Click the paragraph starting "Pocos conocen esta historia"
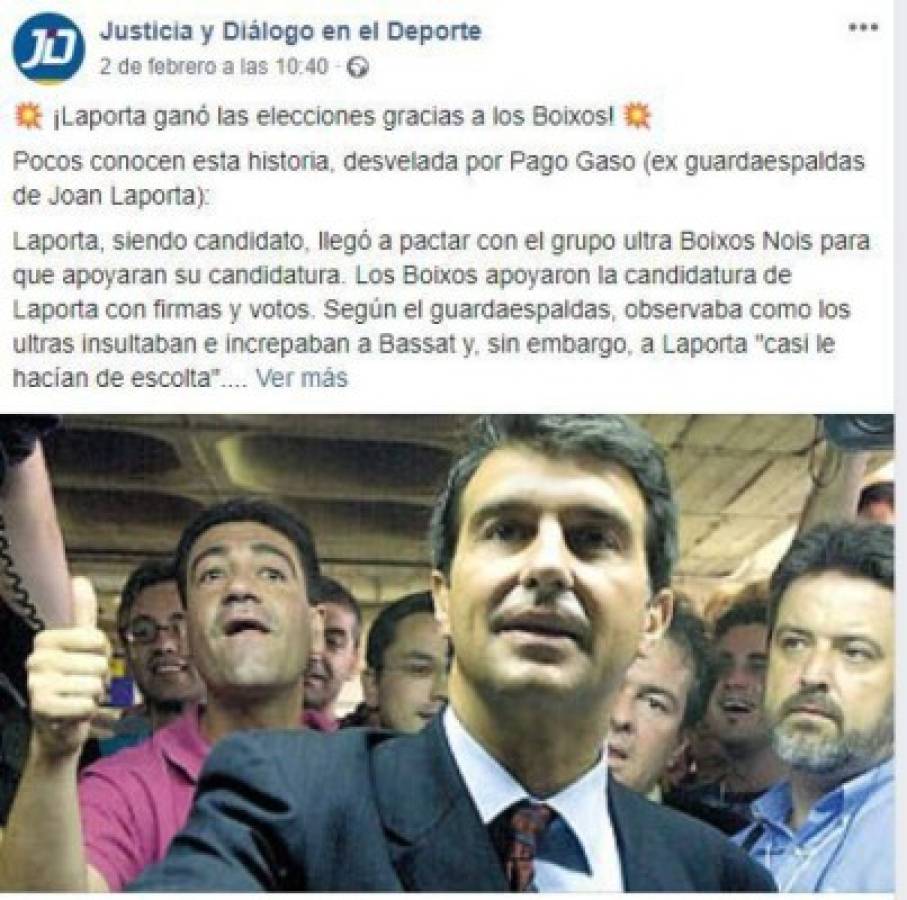 click(438, 179)
